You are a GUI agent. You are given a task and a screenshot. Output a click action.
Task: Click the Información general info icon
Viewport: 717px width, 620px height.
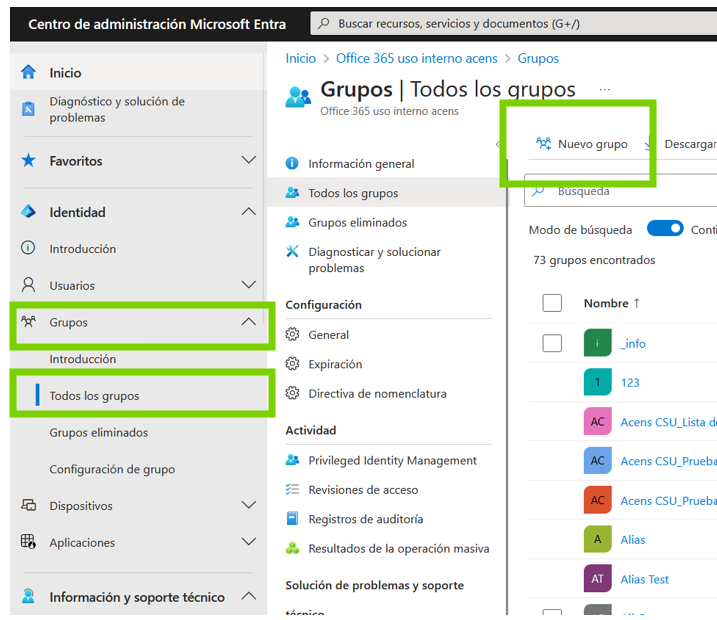292,163
